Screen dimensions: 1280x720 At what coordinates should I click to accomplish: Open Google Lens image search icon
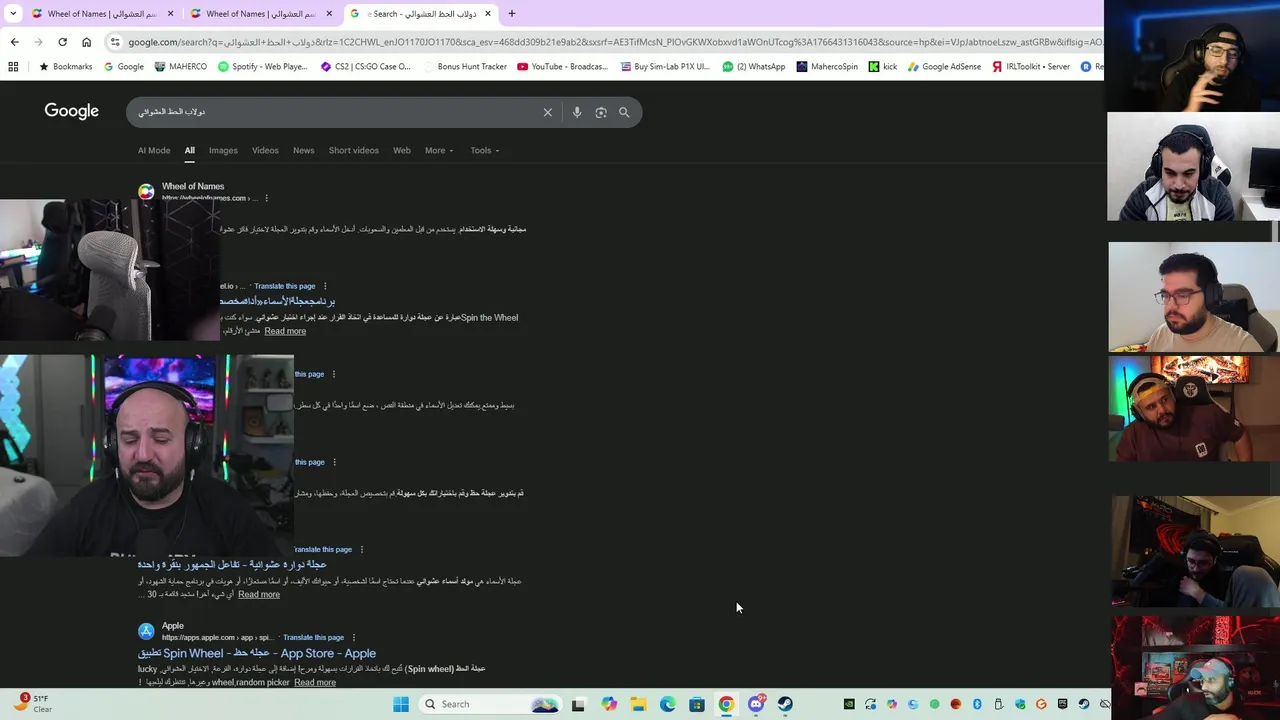[x=600, y=112]
